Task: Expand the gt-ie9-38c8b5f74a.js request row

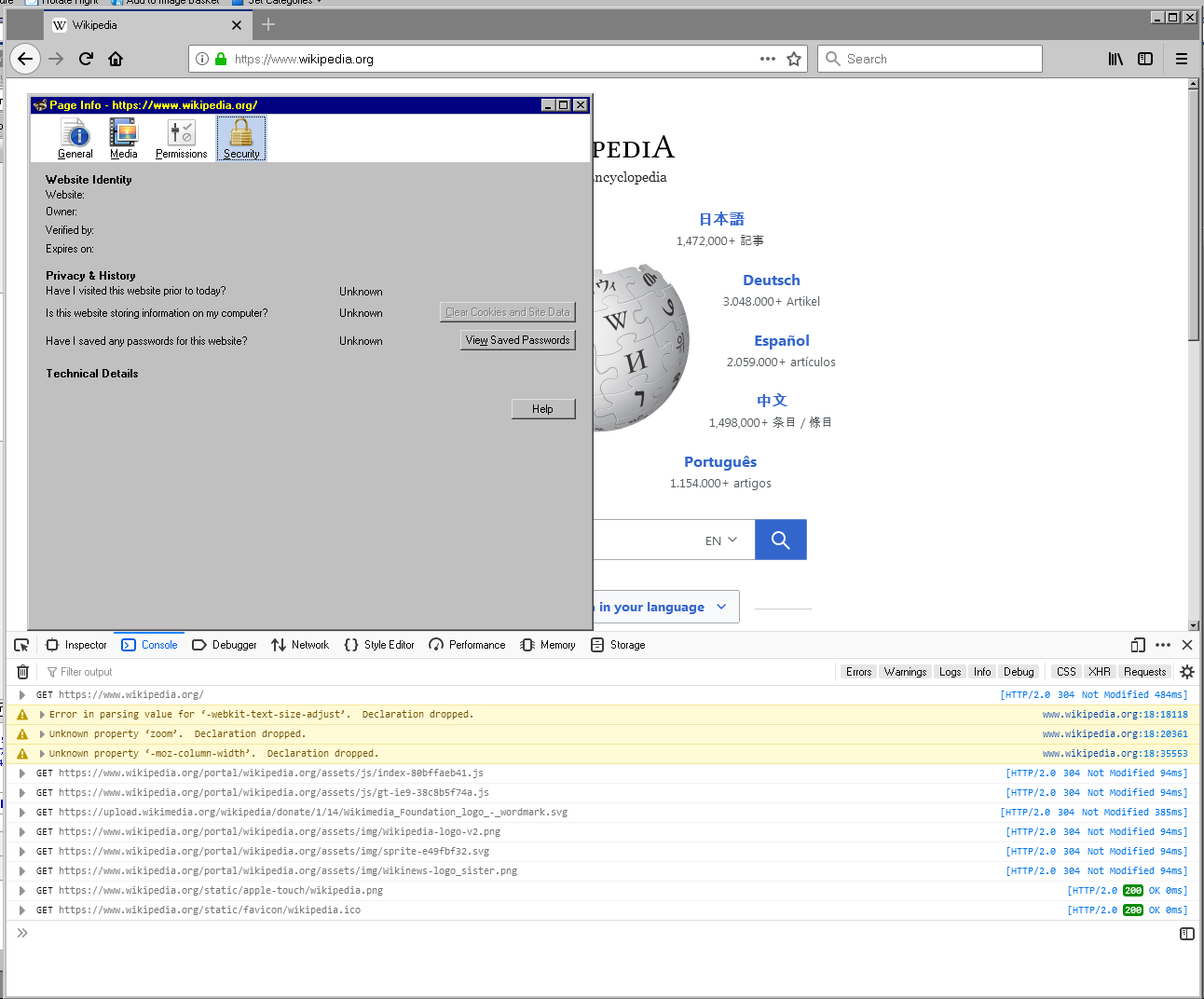Action: point(22,793)
